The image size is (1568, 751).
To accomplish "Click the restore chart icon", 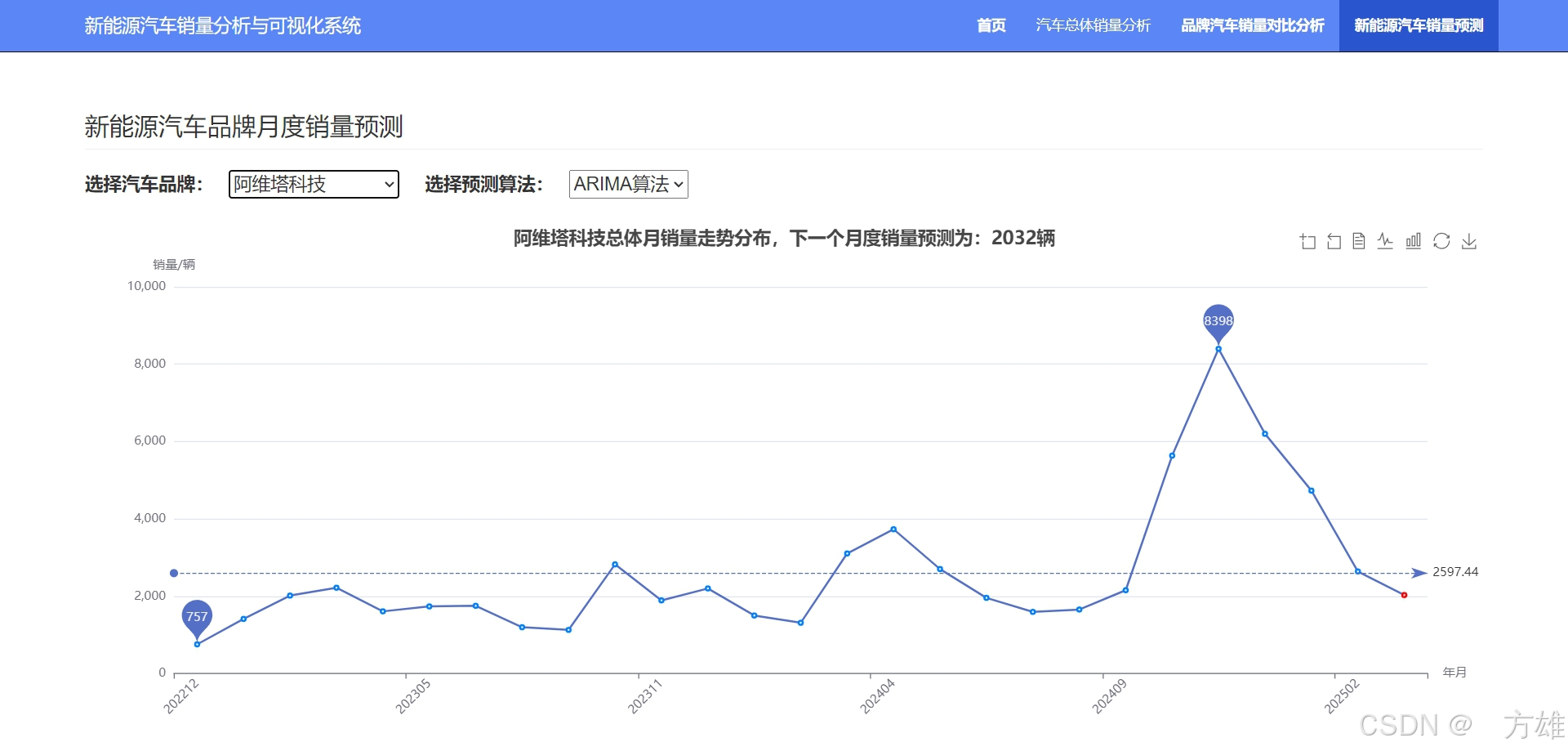I will click(x=1441, y=241).
